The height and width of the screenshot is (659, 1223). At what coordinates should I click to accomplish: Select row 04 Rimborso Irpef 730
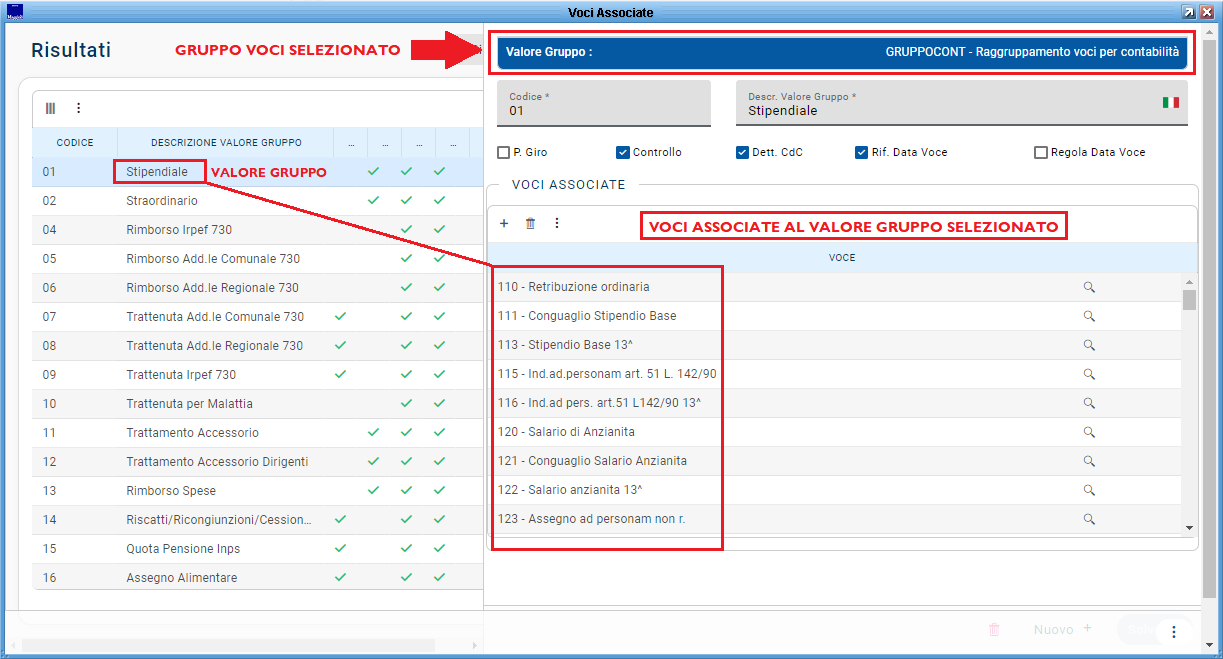click(x=257, y=230)
